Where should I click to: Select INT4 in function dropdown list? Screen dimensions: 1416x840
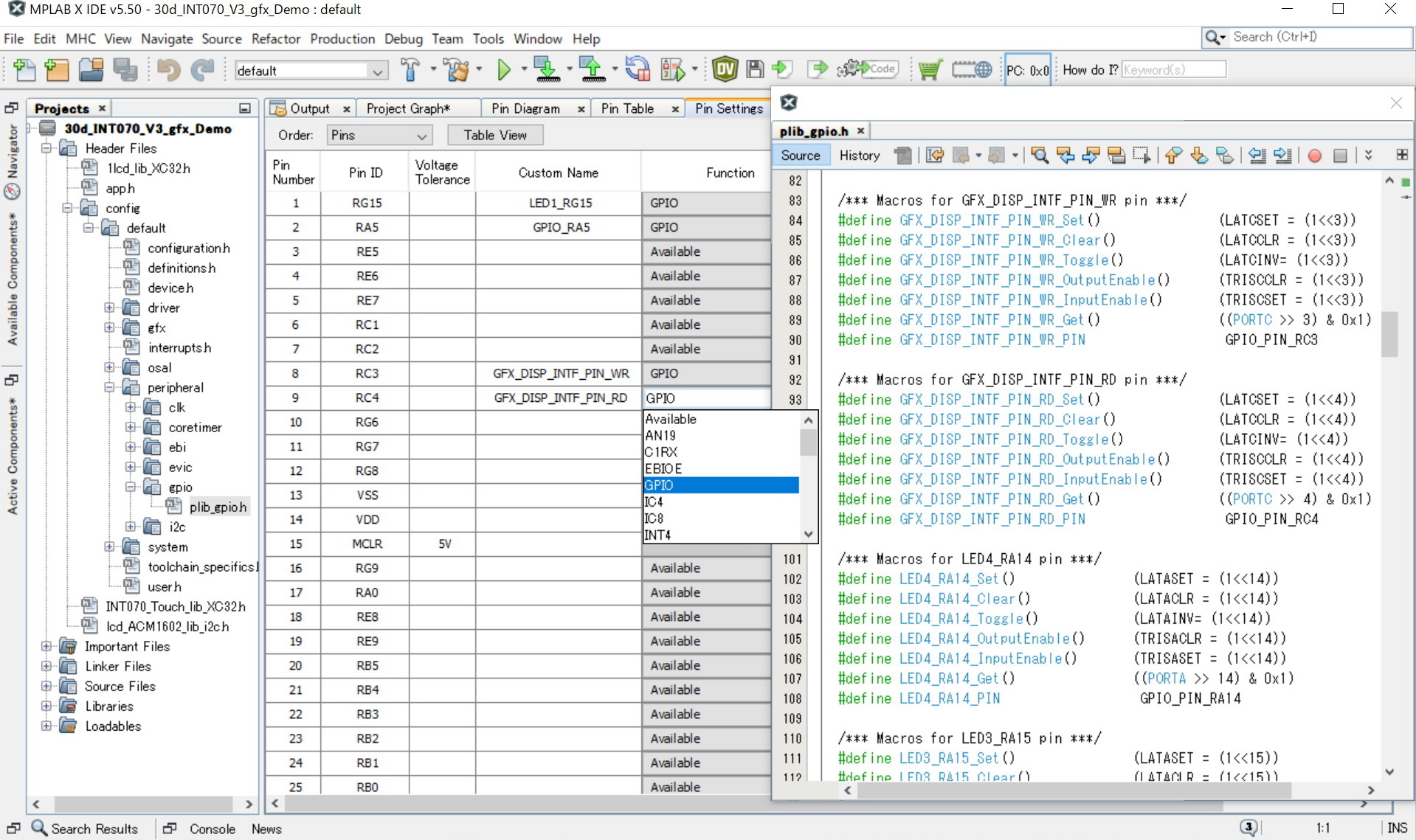(721, 535)
